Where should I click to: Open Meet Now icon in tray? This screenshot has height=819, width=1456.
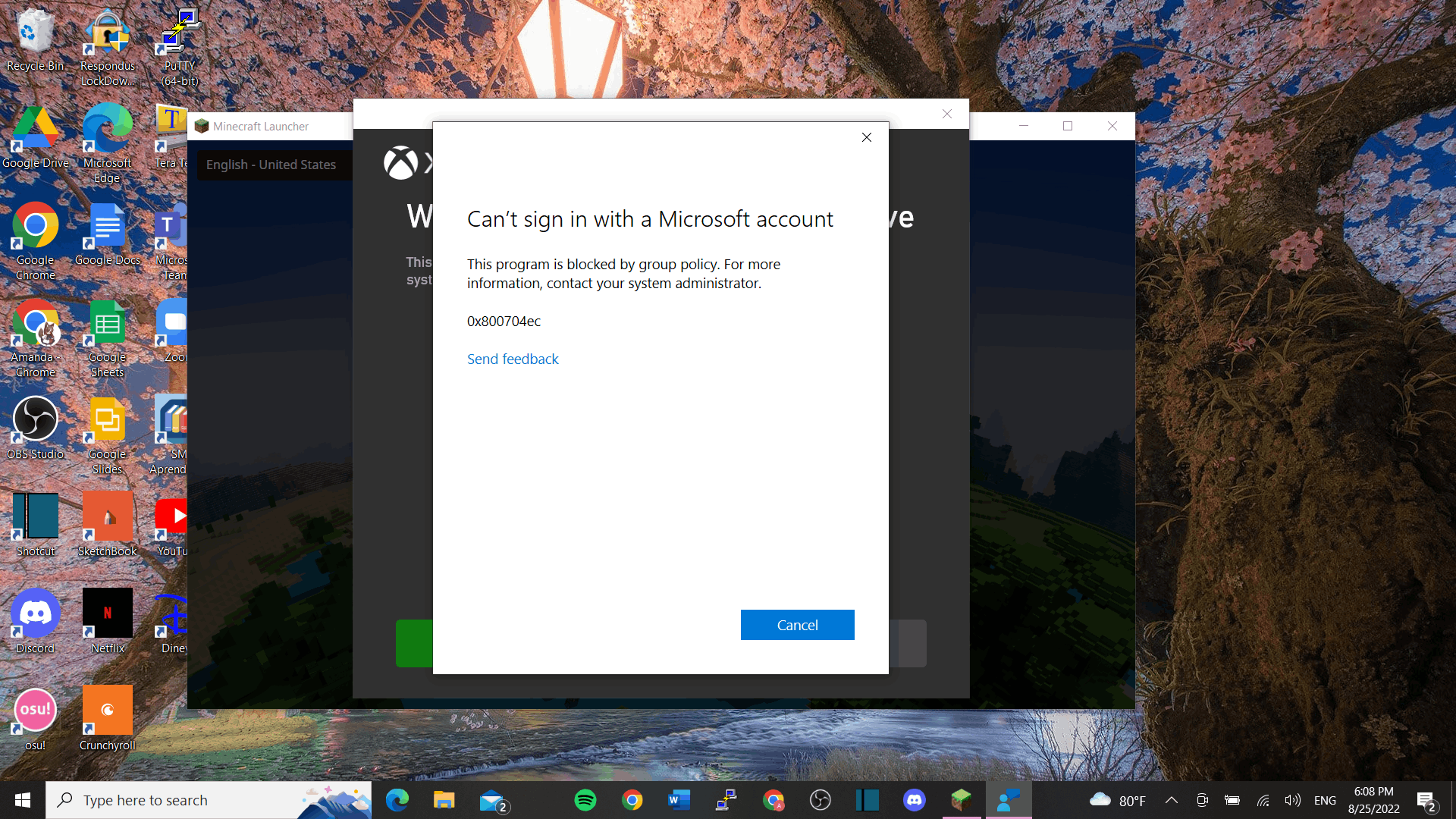pyautogui.click(x=1202, y=800)
